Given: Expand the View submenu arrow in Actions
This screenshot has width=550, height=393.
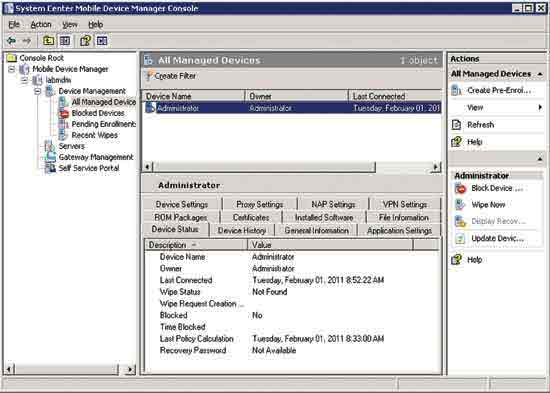Looking at the screenshot, I should coord(540,108).
